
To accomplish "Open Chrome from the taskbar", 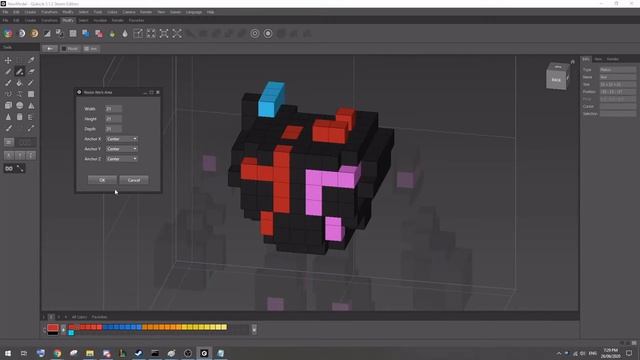I will [x=57, y=353].
